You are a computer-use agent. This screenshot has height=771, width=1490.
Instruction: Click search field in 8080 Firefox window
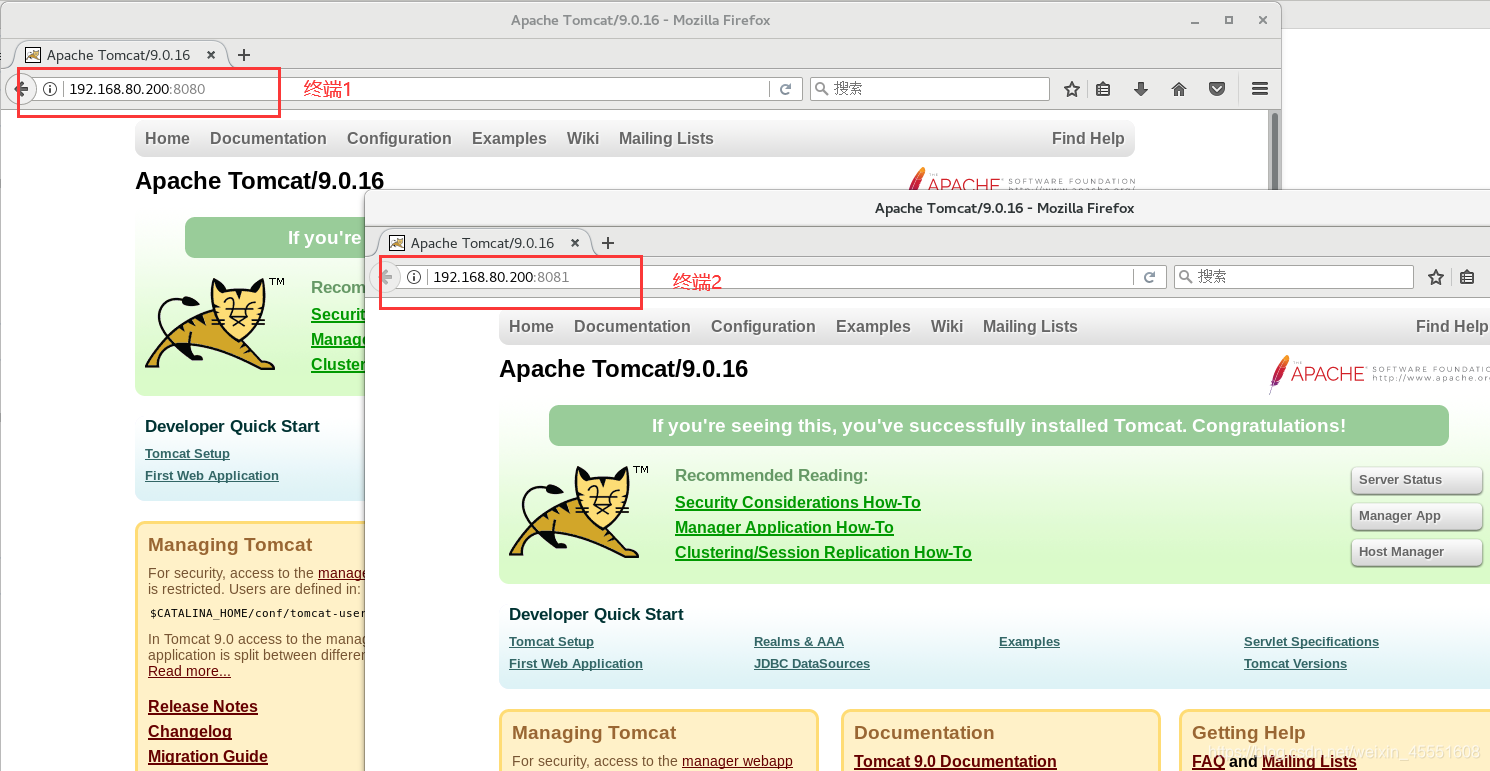coord(929,89)
